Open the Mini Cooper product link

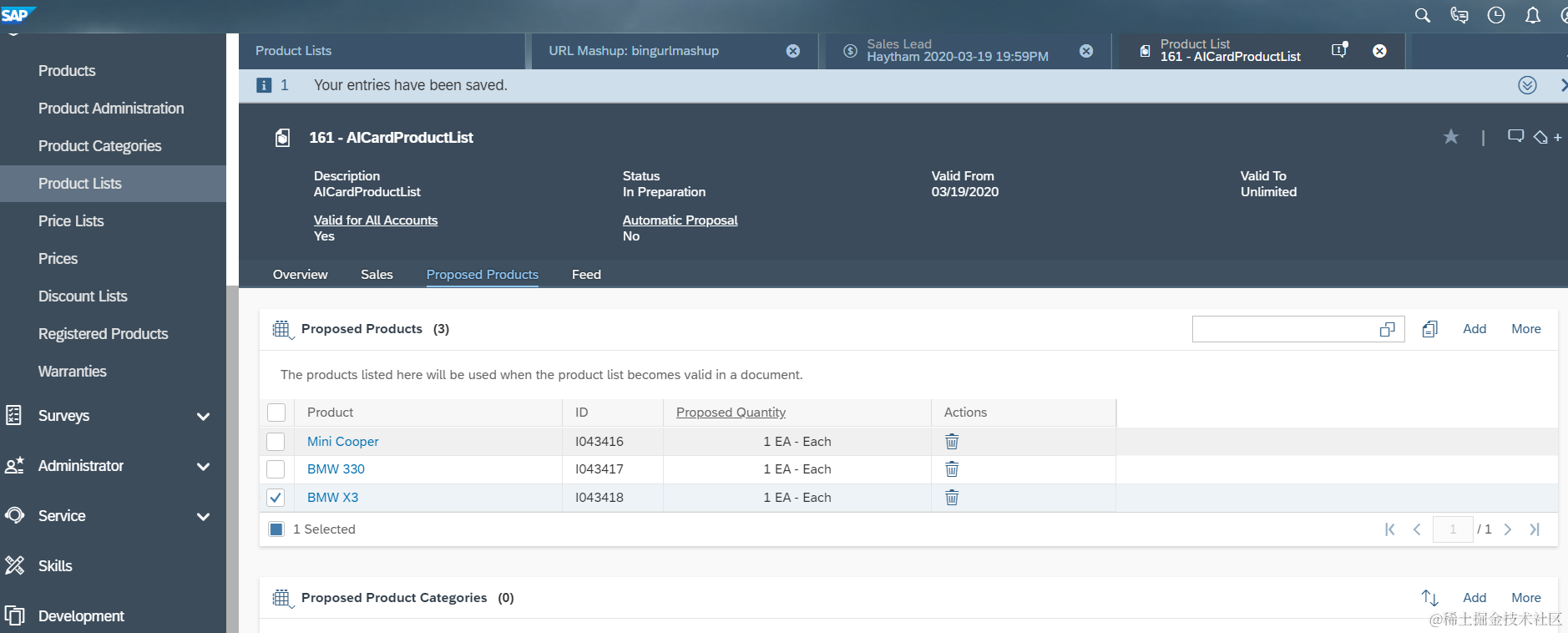pyautogui.click(x=343, y=442)
